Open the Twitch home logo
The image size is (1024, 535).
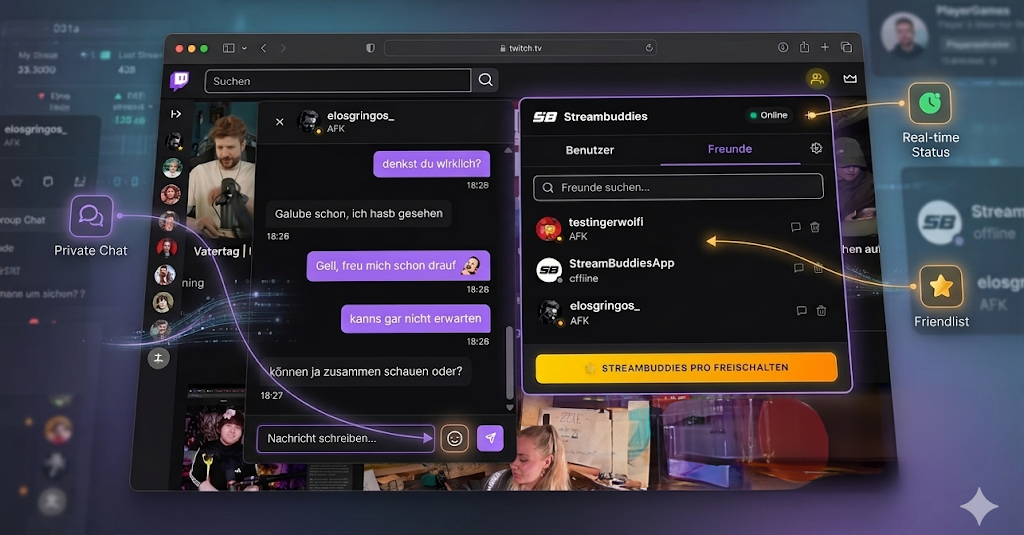click(180, 80)
